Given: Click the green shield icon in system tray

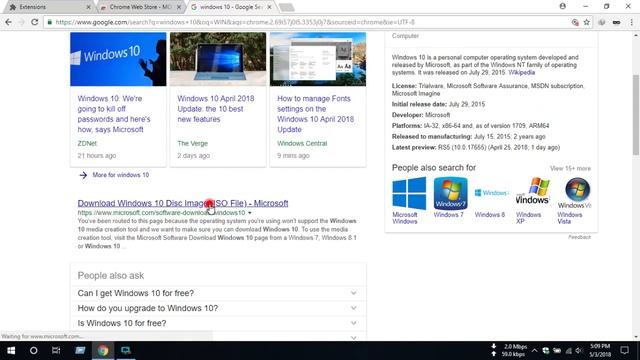Looking at the screenshot, I should [x=546, y=351].
